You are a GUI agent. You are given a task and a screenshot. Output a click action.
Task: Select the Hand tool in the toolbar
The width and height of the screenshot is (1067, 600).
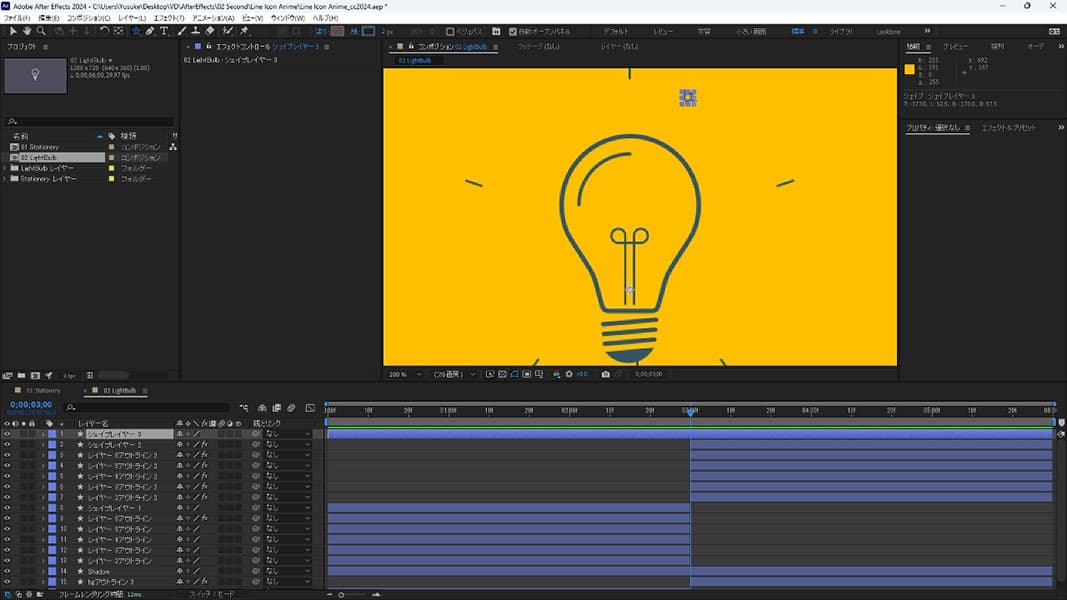26,31
